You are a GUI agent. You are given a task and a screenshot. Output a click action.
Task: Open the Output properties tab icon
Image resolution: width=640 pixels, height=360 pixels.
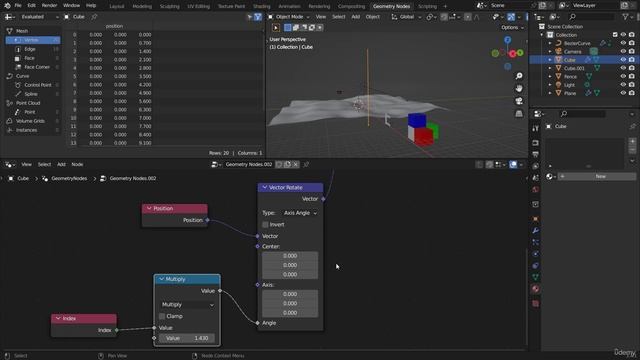click(x=536, y=154)
